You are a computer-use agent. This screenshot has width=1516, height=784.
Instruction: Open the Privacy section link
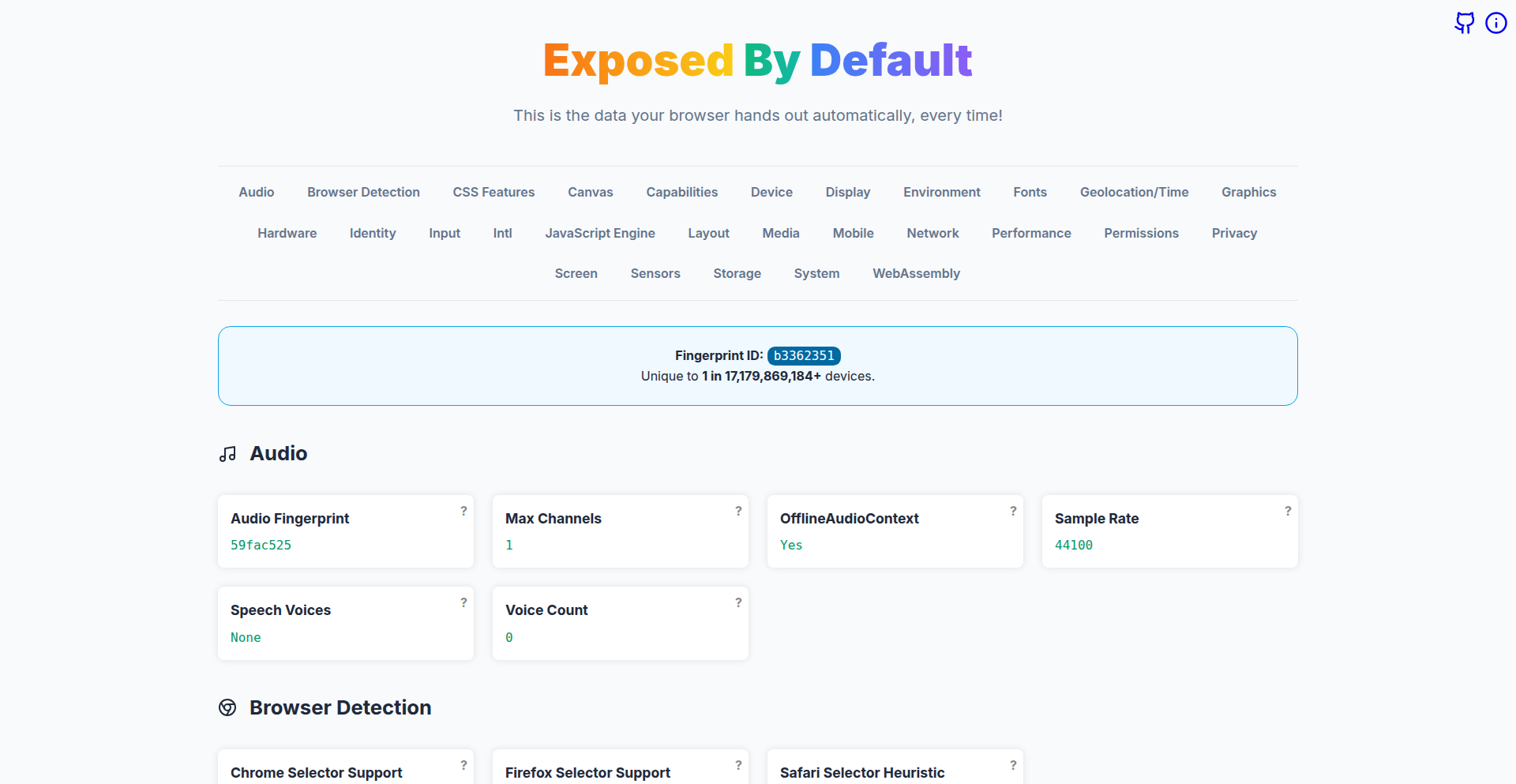click(x=1234, y=233)
